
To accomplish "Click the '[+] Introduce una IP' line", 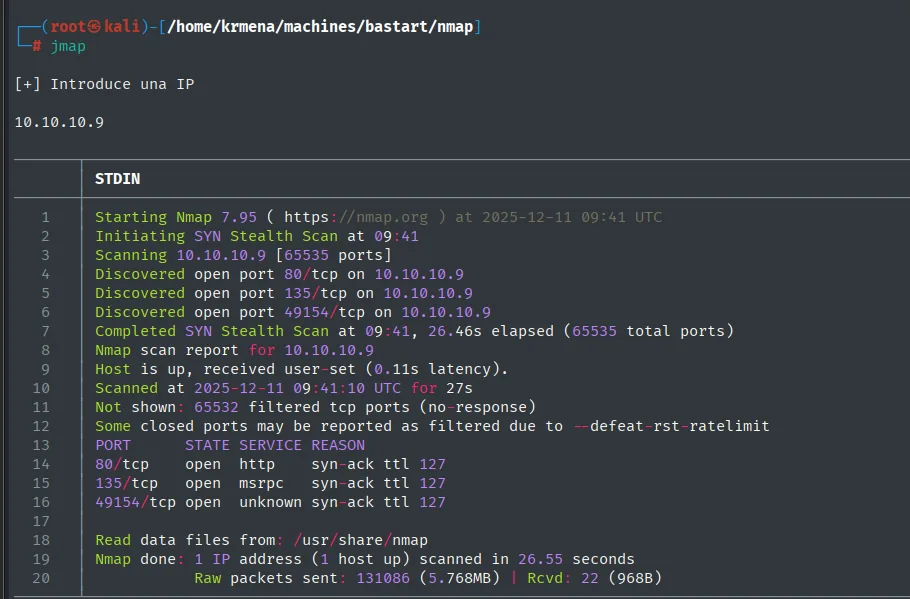I will point(104,84).
